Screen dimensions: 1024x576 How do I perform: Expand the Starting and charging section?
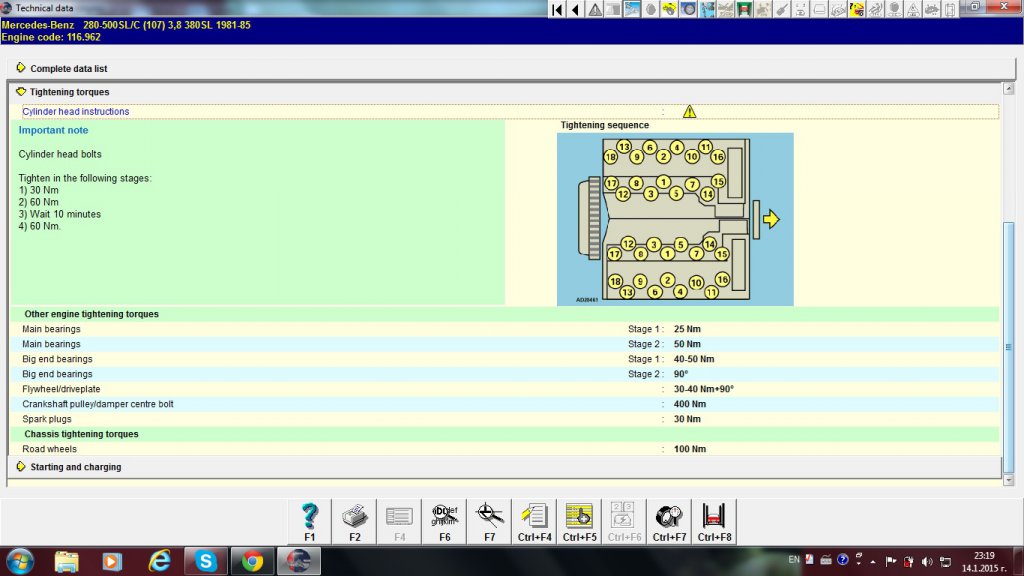(x=75, y=467)
